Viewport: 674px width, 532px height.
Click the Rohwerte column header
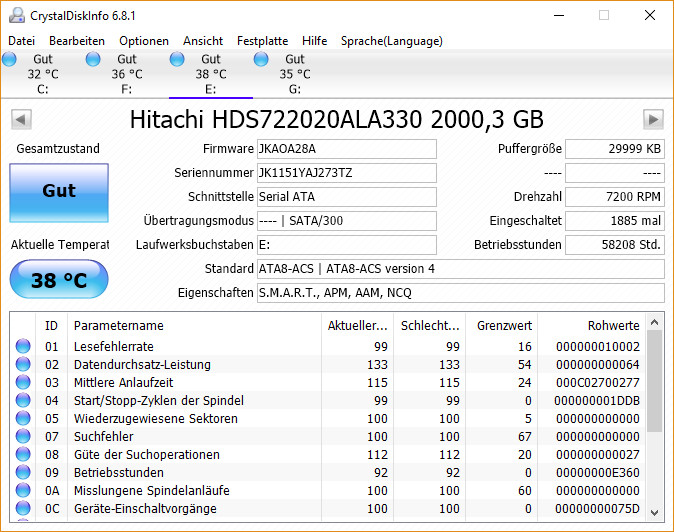click(591, 325)
